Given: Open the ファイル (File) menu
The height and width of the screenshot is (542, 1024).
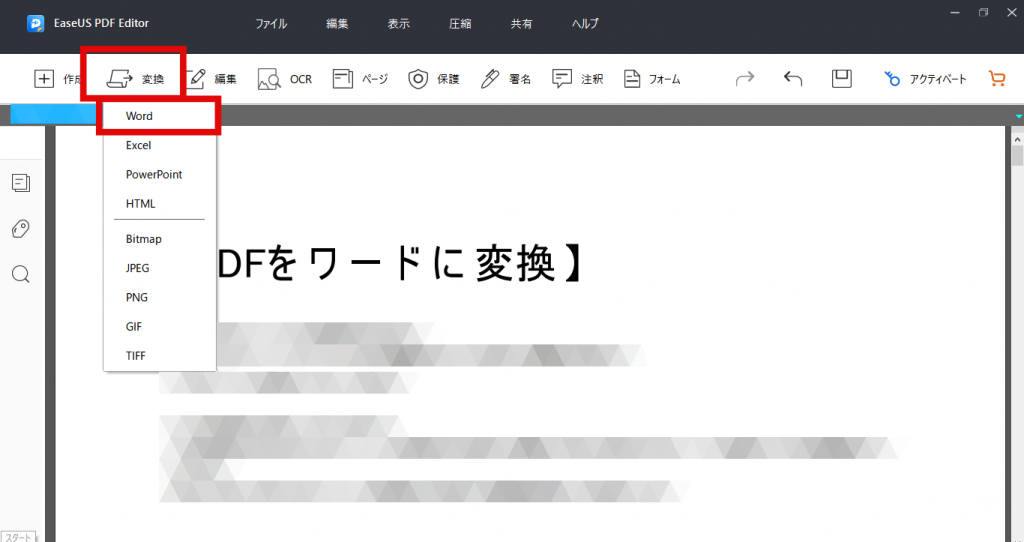Looking at the screenshot, I should [x=270, y=24].
